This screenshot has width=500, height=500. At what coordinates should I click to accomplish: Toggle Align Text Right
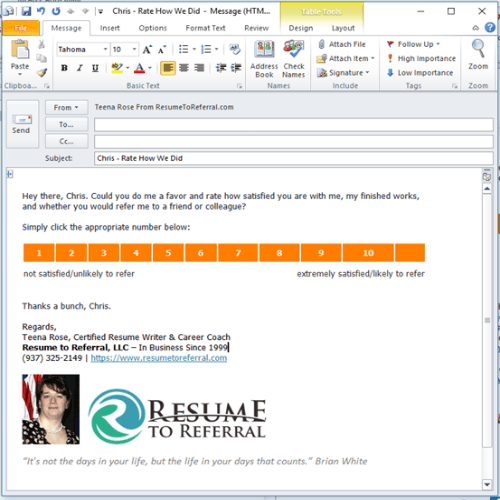click(x=199, y=68)
